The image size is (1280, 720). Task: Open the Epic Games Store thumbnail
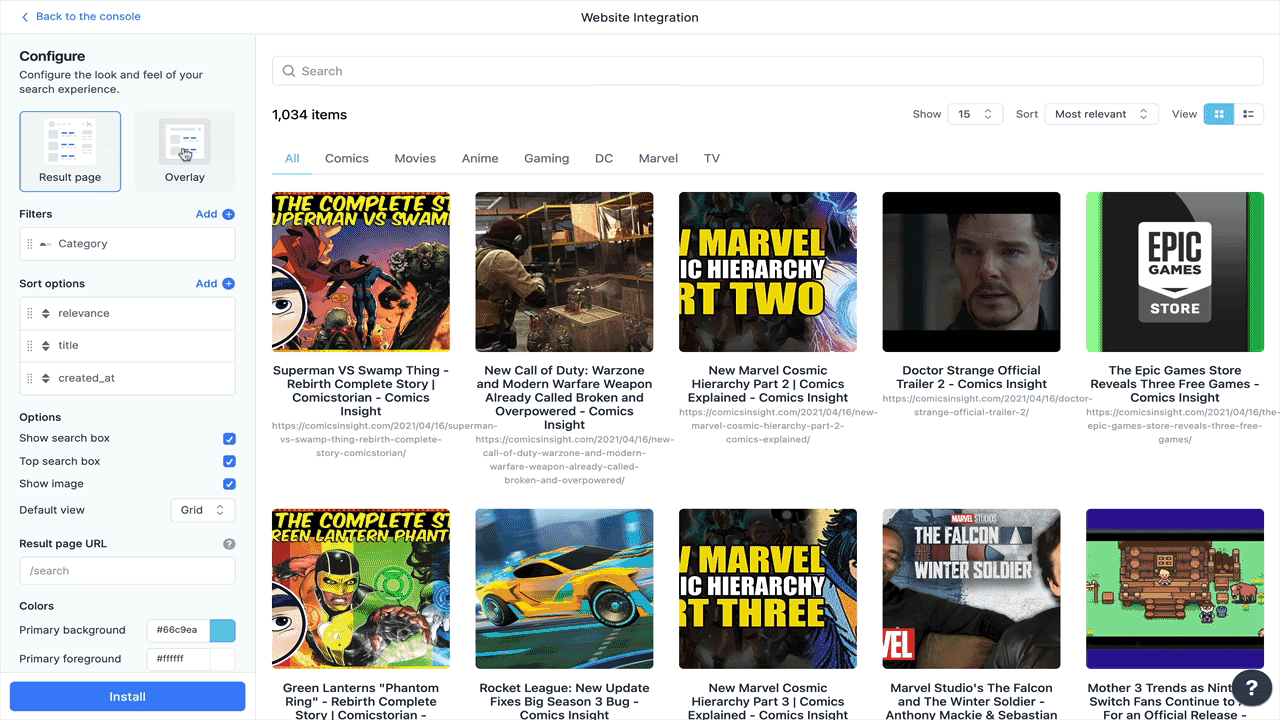pos(1175,272)
